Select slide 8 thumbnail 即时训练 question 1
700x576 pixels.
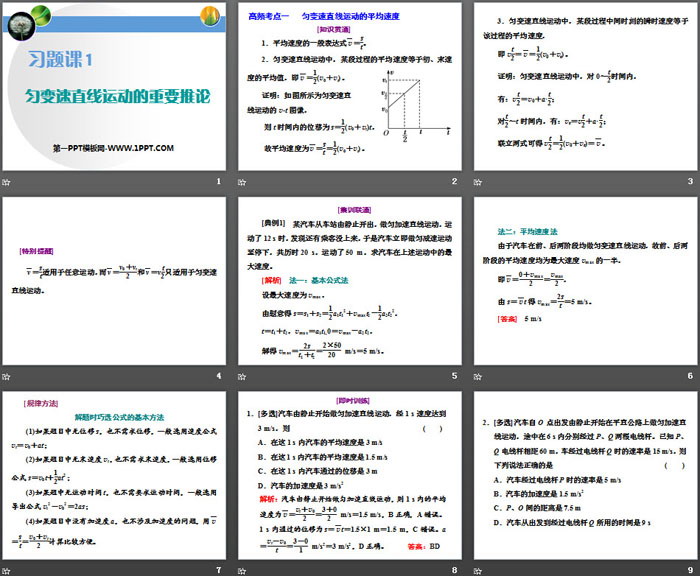pyautogui.click(x=350, y=476)
